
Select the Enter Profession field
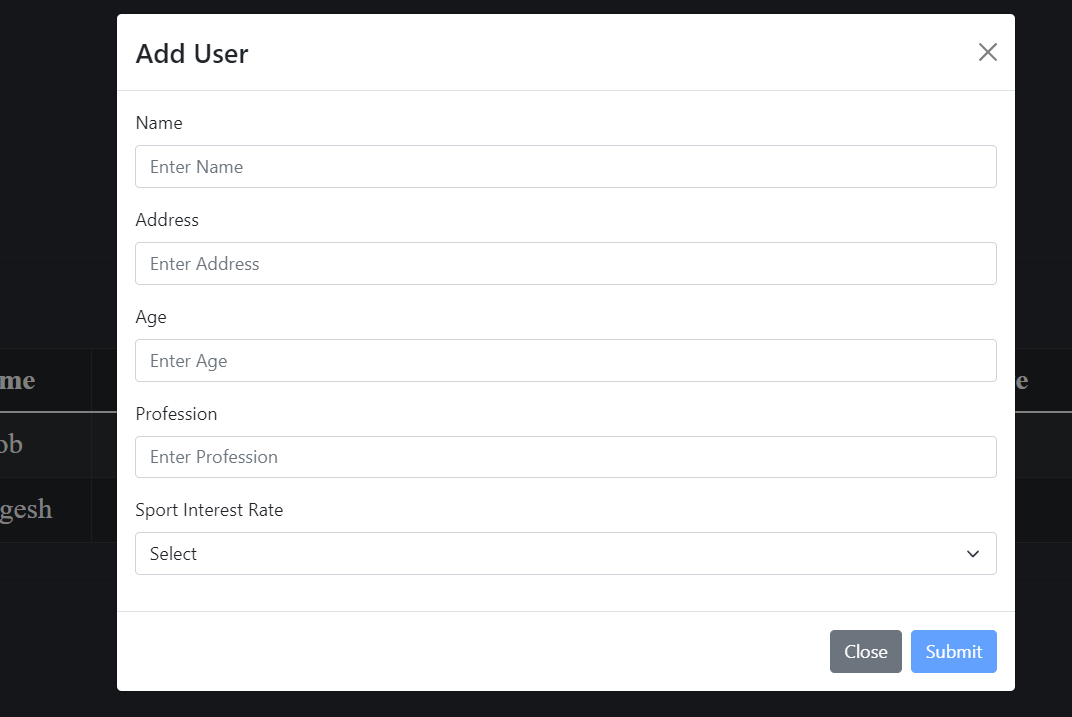point(566,457)
